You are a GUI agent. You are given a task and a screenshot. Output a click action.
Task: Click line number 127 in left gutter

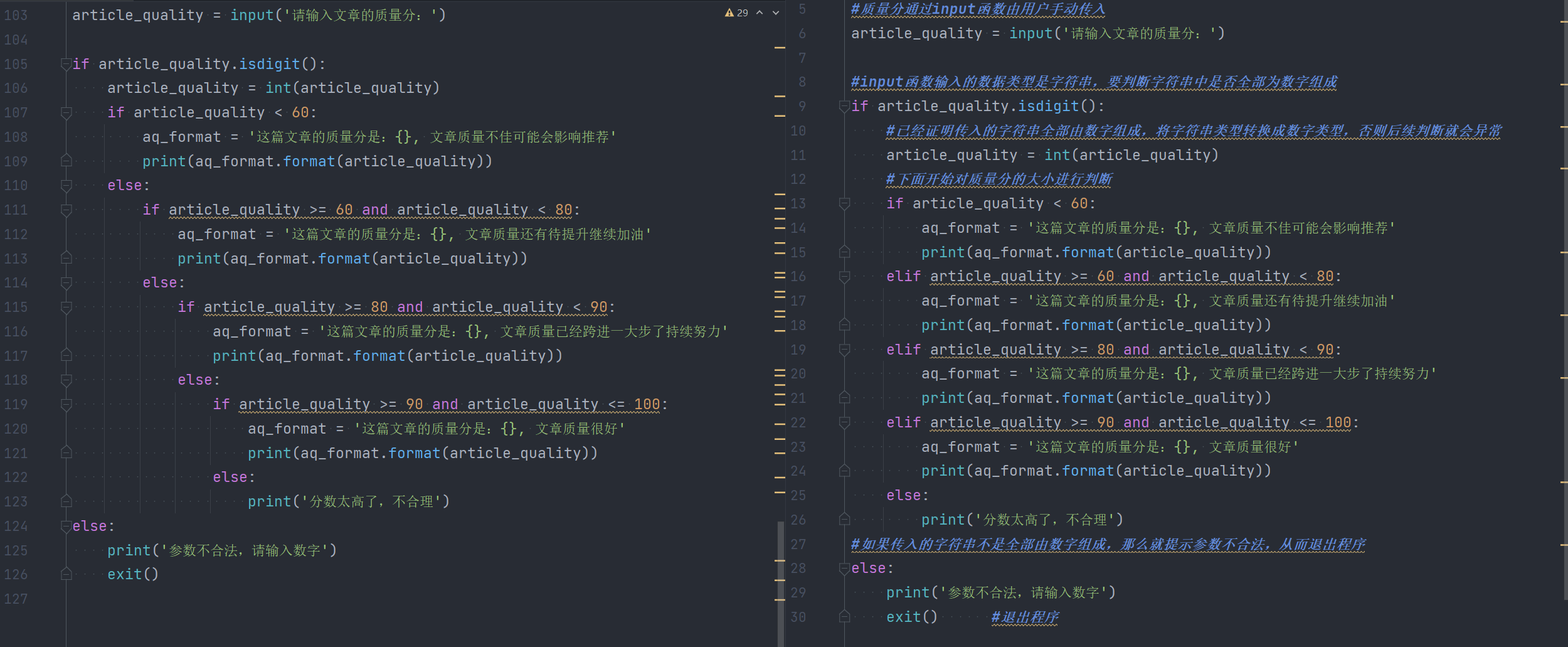pyautogui.click(x=16, y=599)
